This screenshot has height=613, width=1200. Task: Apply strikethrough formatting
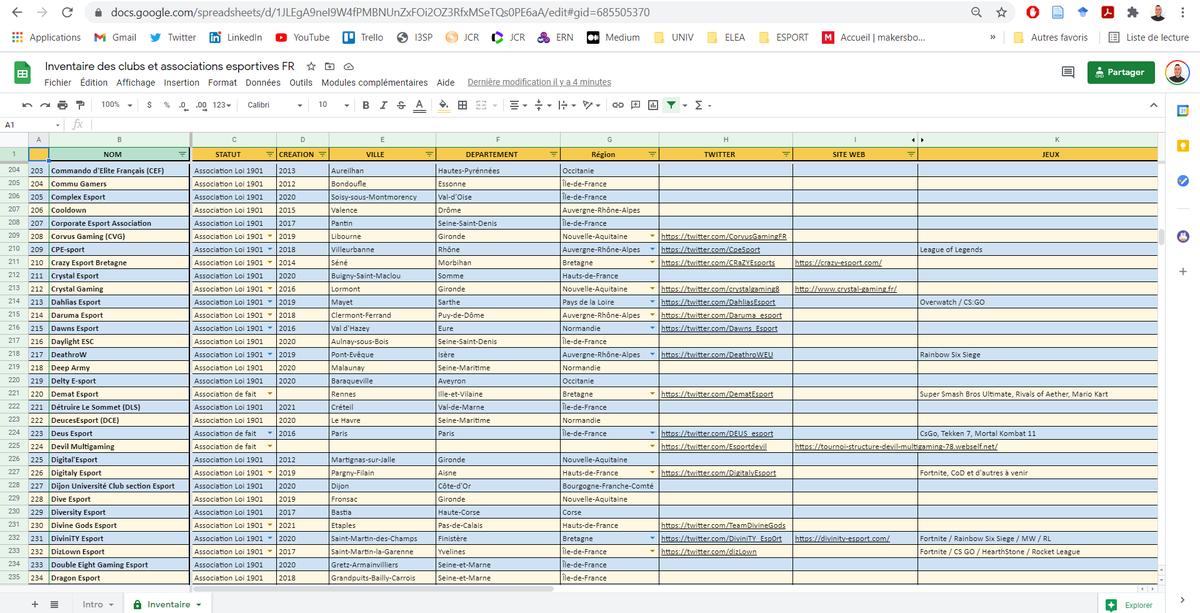(400, 105)
